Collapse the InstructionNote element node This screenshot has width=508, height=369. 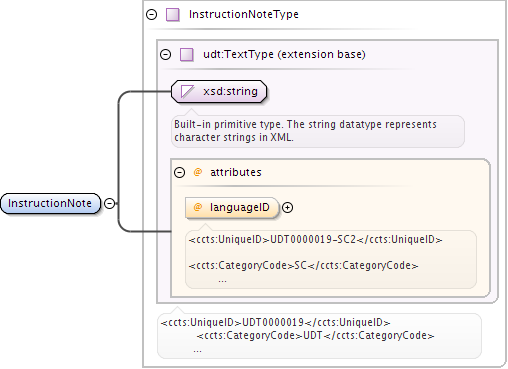click(x=109, y=203)
